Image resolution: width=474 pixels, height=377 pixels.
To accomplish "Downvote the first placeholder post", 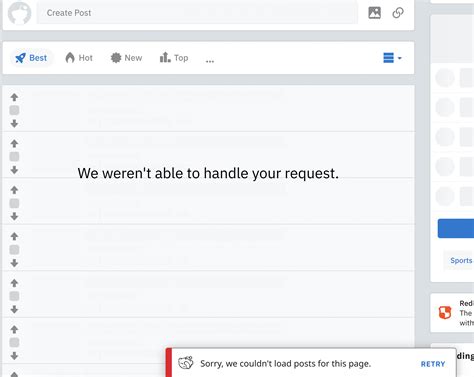I will [14, 124].
